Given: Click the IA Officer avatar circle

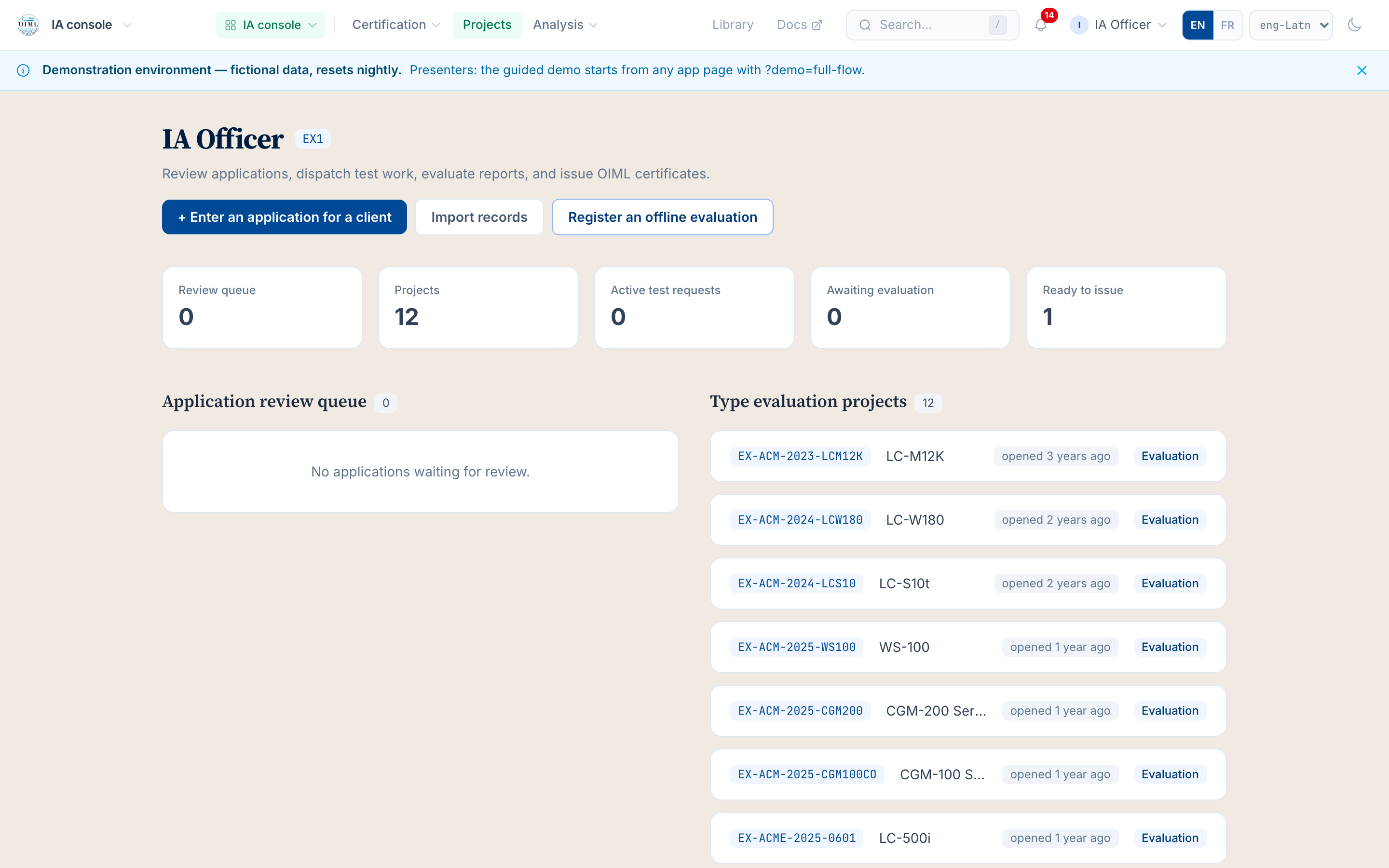Looking at the screenshot, I should click(1079, 25).
